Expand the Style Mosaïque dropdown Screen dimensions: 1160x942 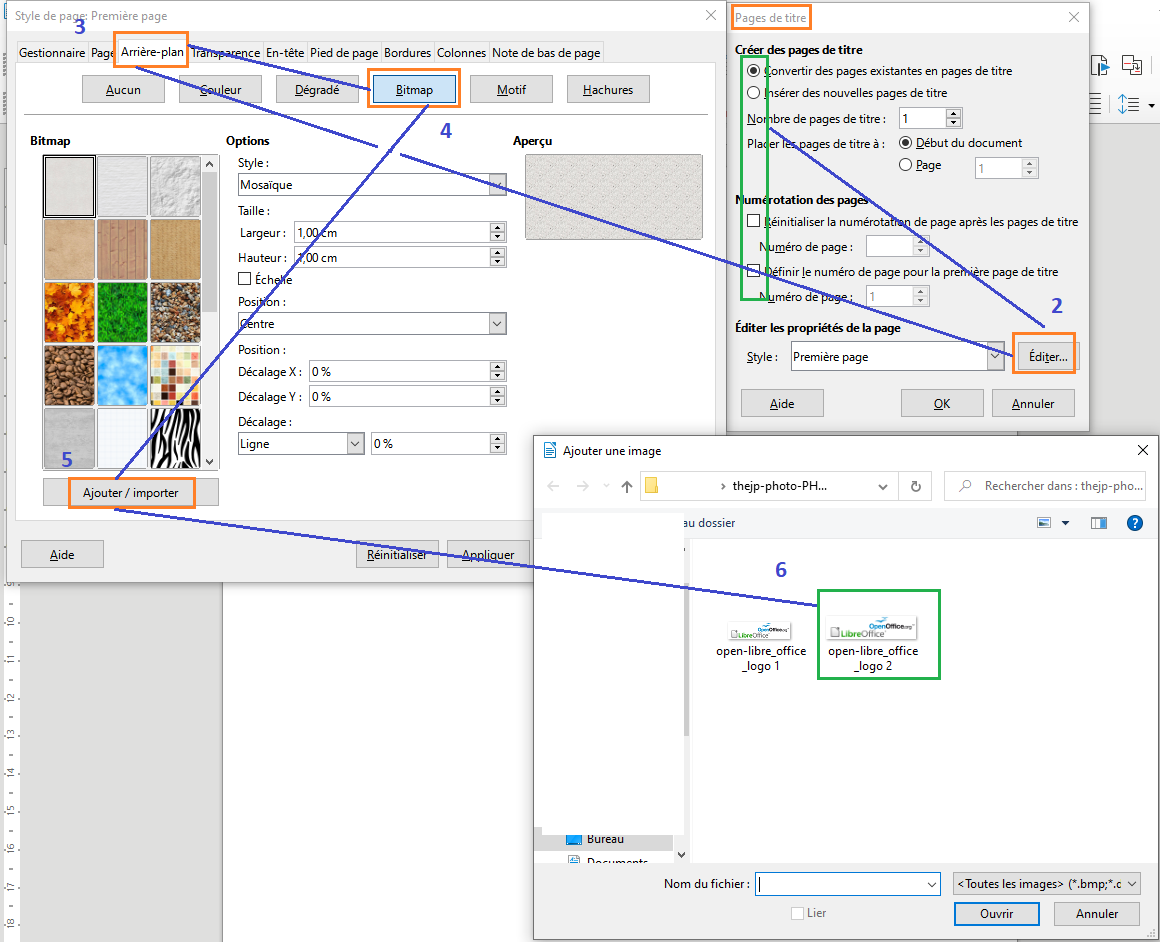tap(497, 184)
